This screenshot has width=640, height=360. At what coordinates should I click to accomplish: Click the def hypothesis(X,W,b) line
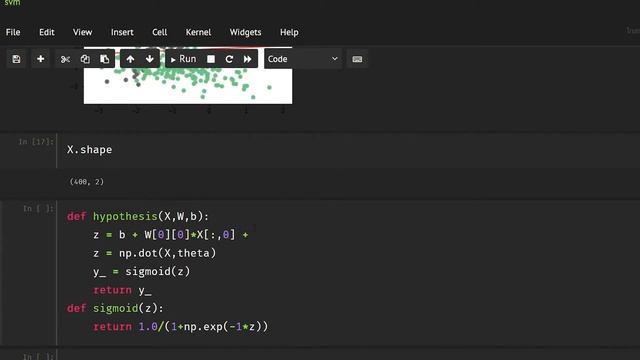pyautogui.click(x=138, y=216)
